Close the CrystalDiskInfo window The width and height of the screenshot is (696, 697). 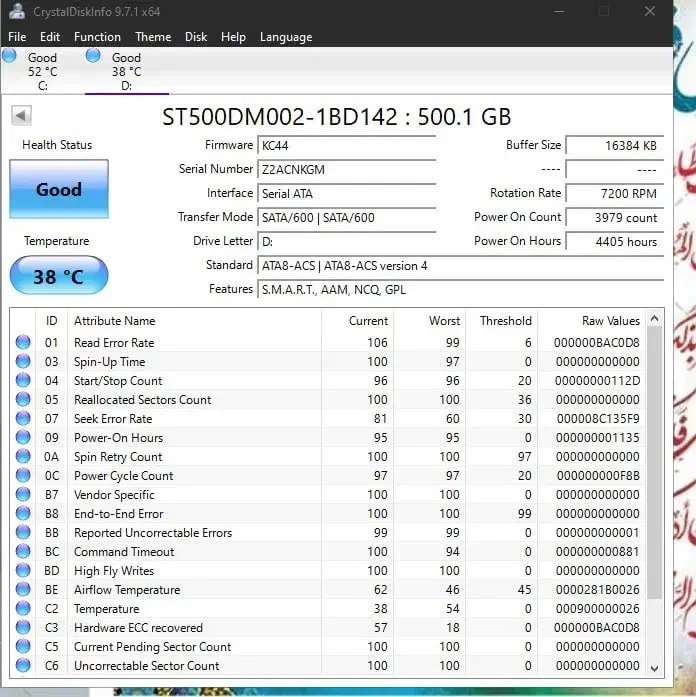[x=650, y=11]
